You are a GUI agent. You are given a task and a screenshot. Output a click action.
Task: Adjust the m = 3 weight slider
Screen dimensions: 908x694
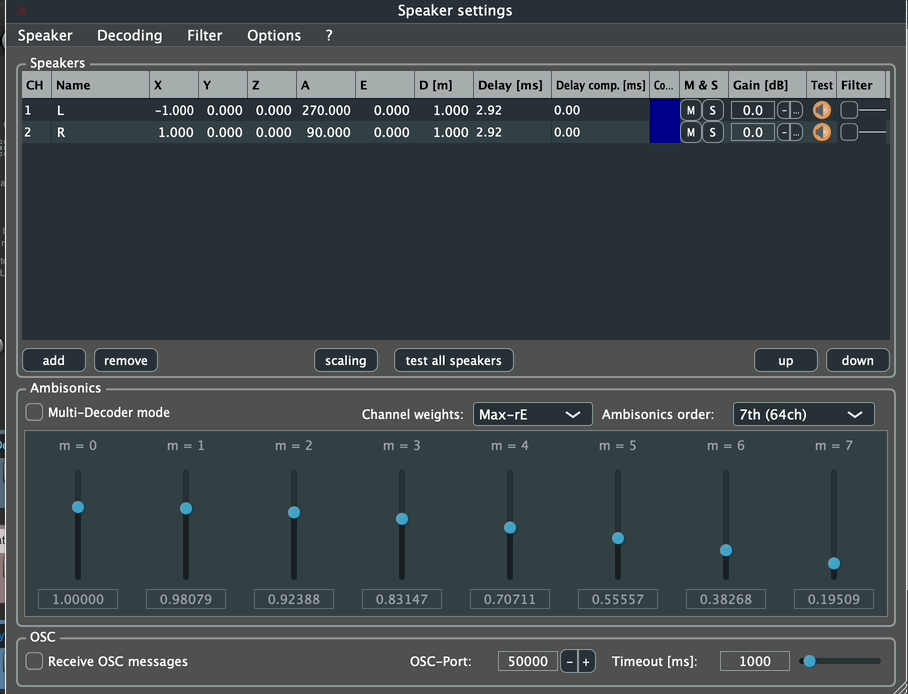coord(402,519)
